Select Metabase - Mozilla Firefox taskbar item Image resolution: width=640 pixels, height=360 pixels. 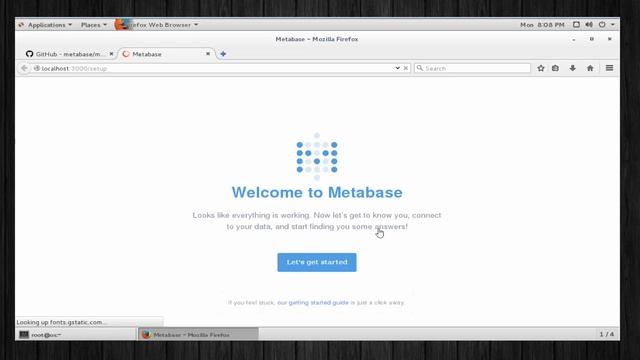click(198, 335)
